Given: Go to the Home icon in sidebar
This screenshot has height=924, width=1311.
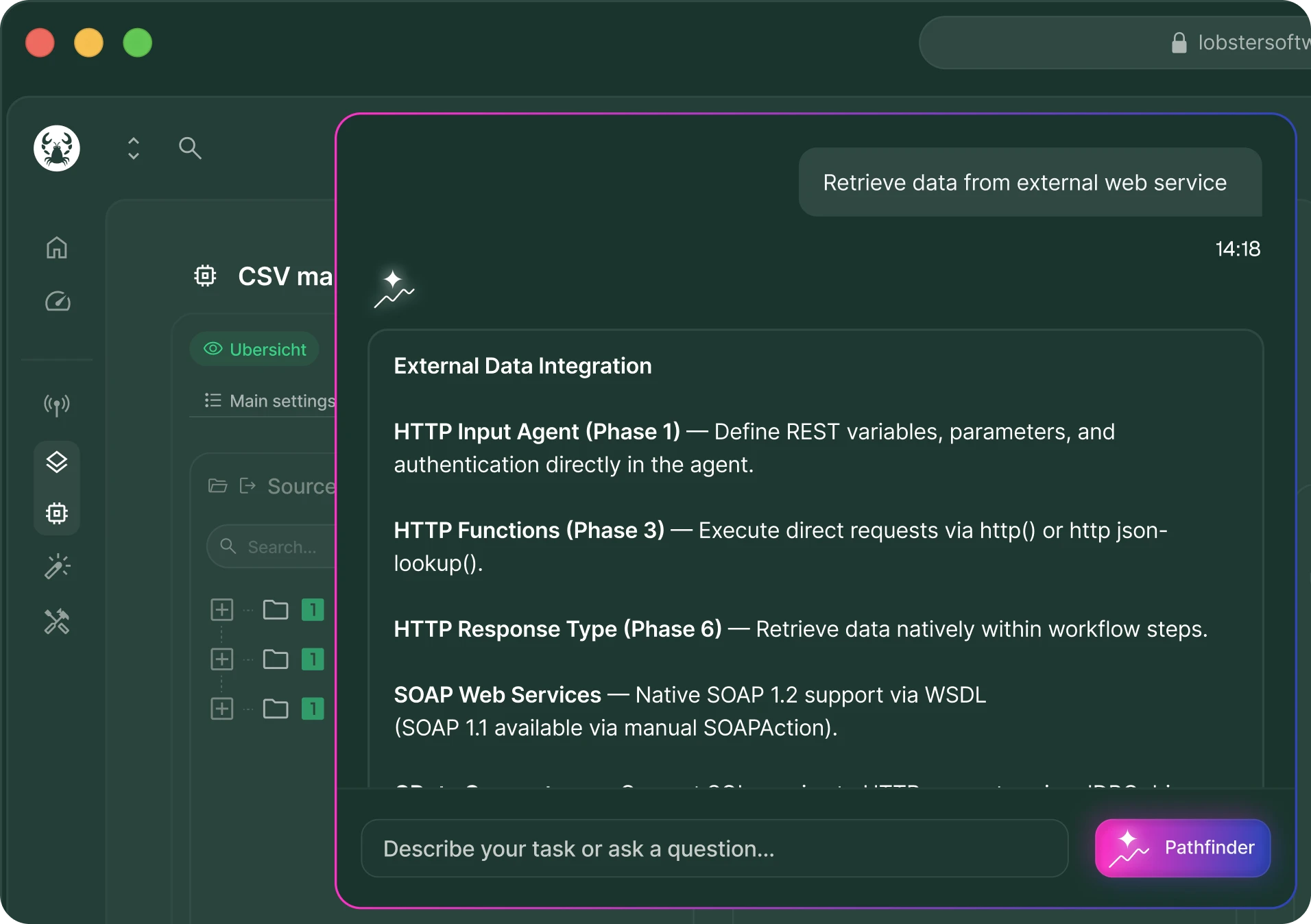Looking at the screenshot, I should tap(57, 247).
